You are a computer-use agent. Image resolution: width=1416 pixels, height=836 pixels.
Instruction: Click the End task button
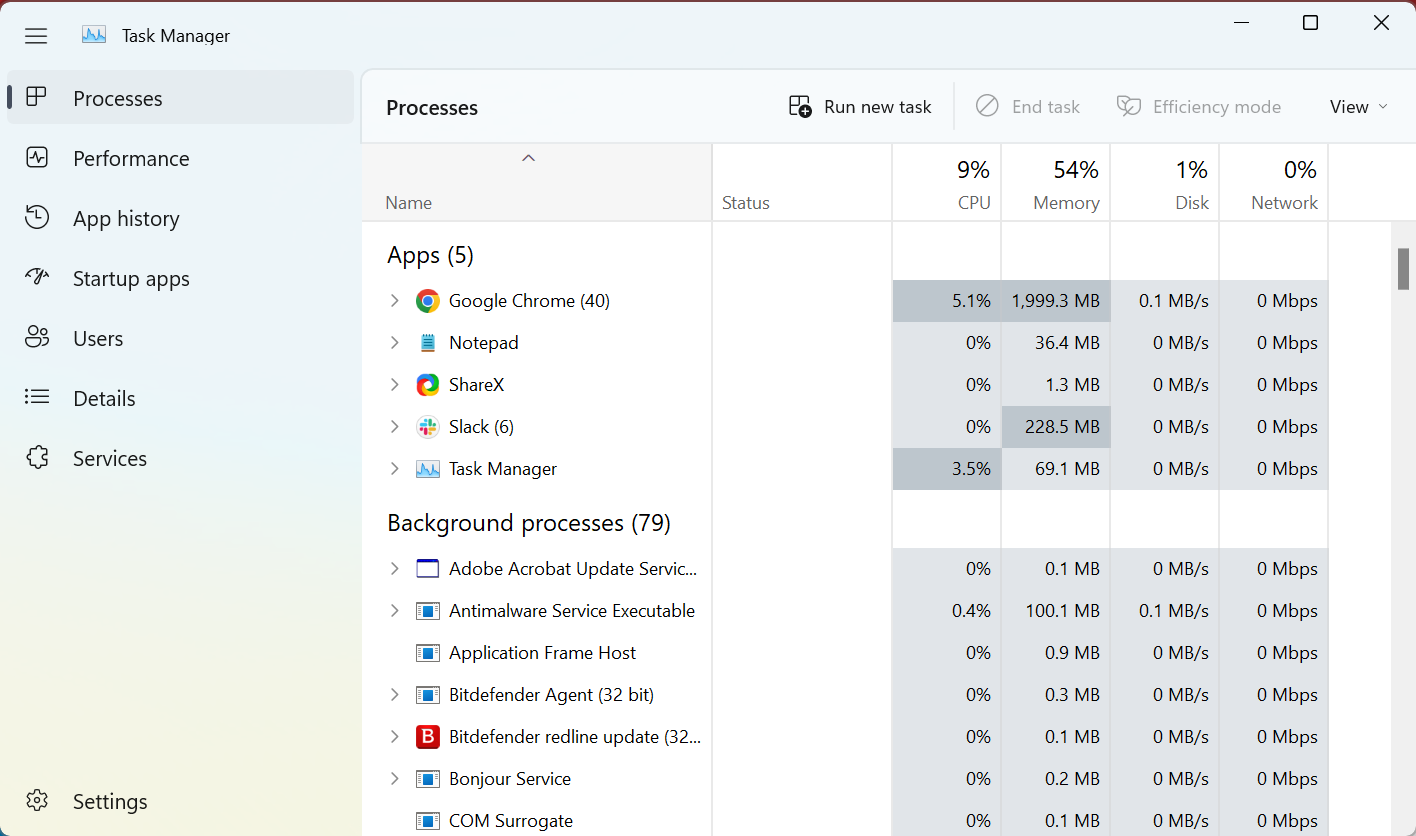point(1028,106)
